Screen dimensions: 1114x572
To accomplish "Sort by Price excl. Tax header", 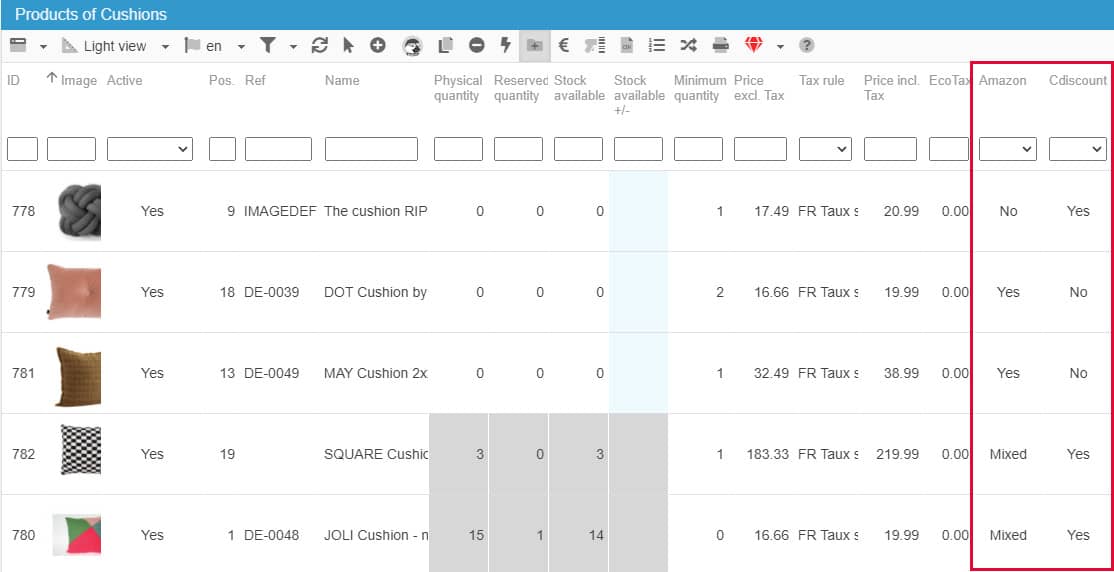I will point(759,87).
